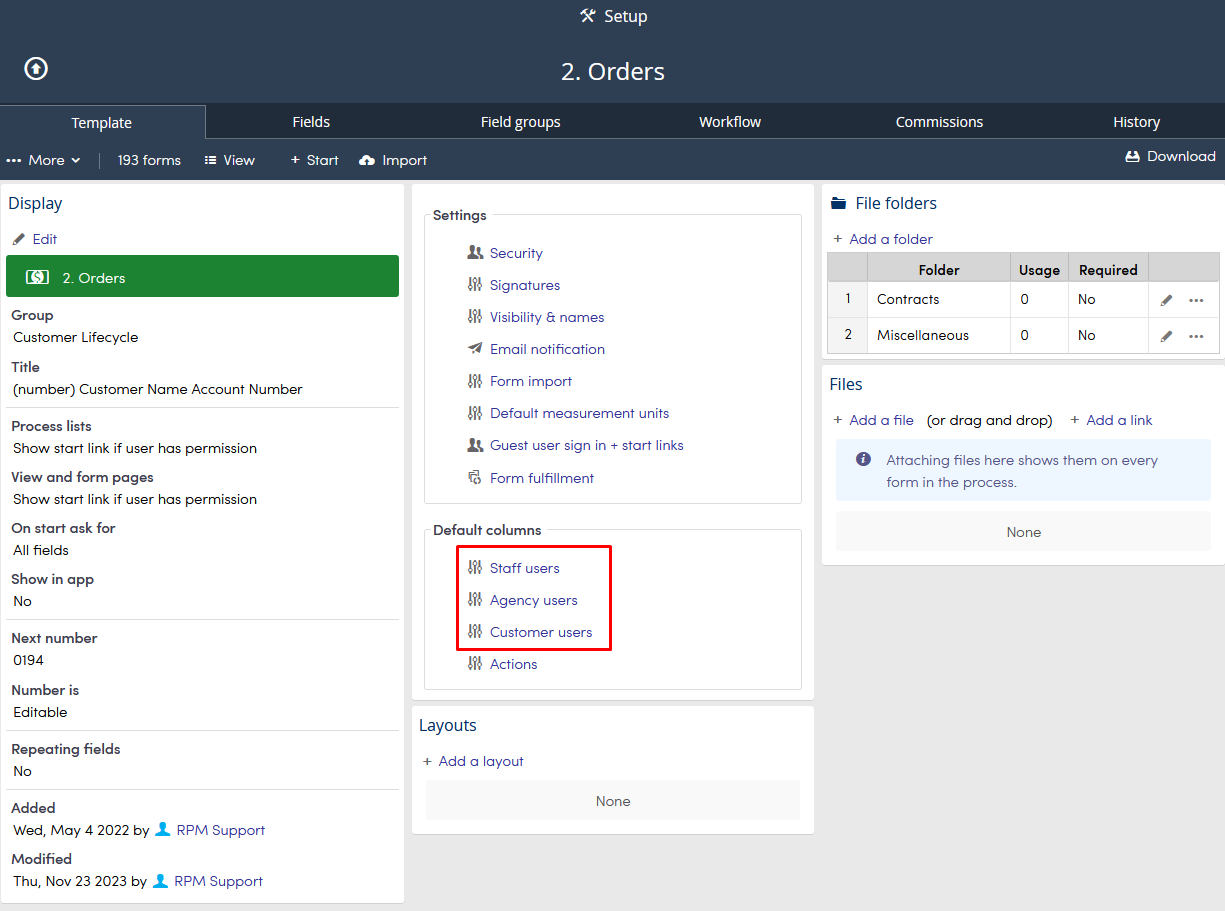The image size is (1225, 911).
Task: Open the three-dot menu for Miscellaneous folder
Action: [1196, 336]
